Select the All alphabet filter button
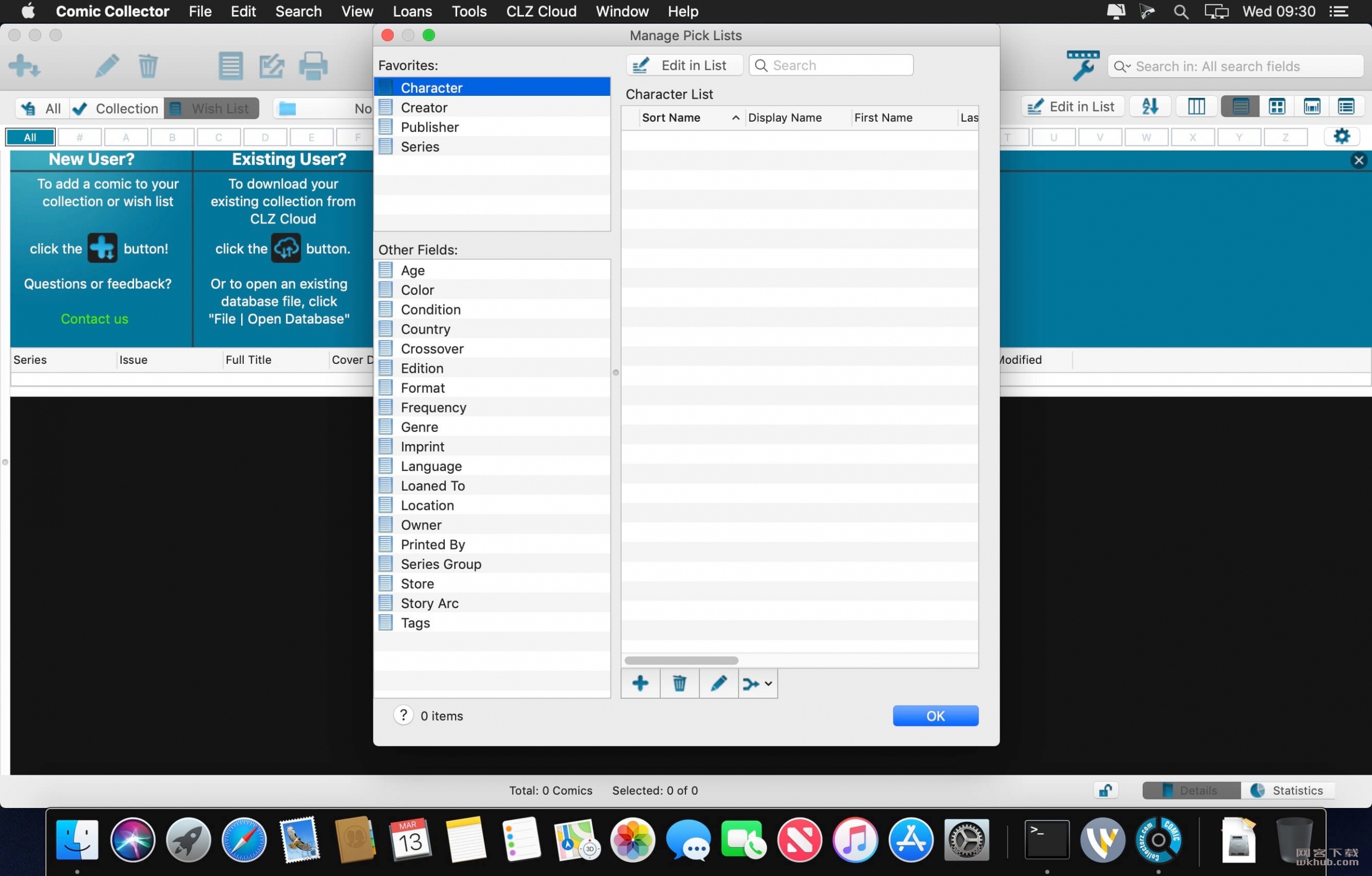 coord(30,137)
